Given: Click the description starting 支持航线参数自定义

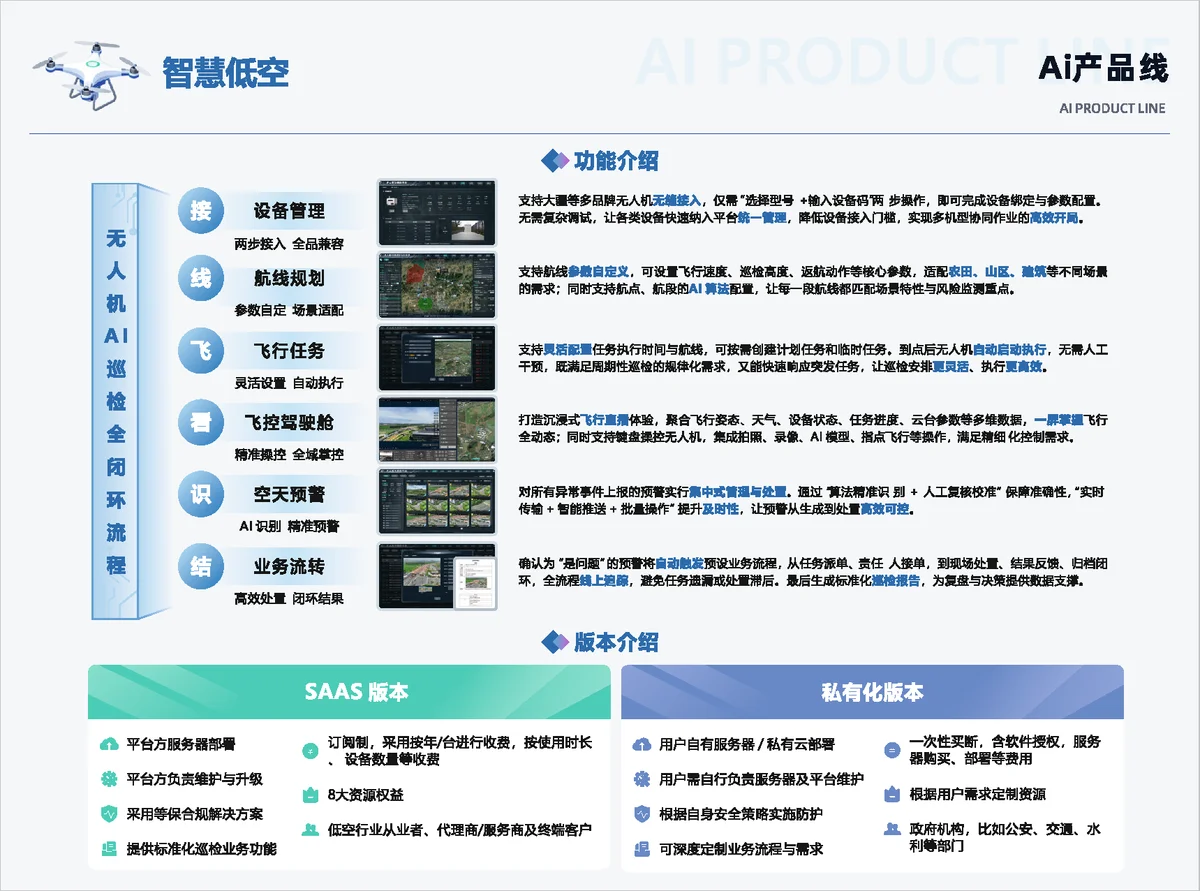Looking at the screenshot, I should 813,280.
